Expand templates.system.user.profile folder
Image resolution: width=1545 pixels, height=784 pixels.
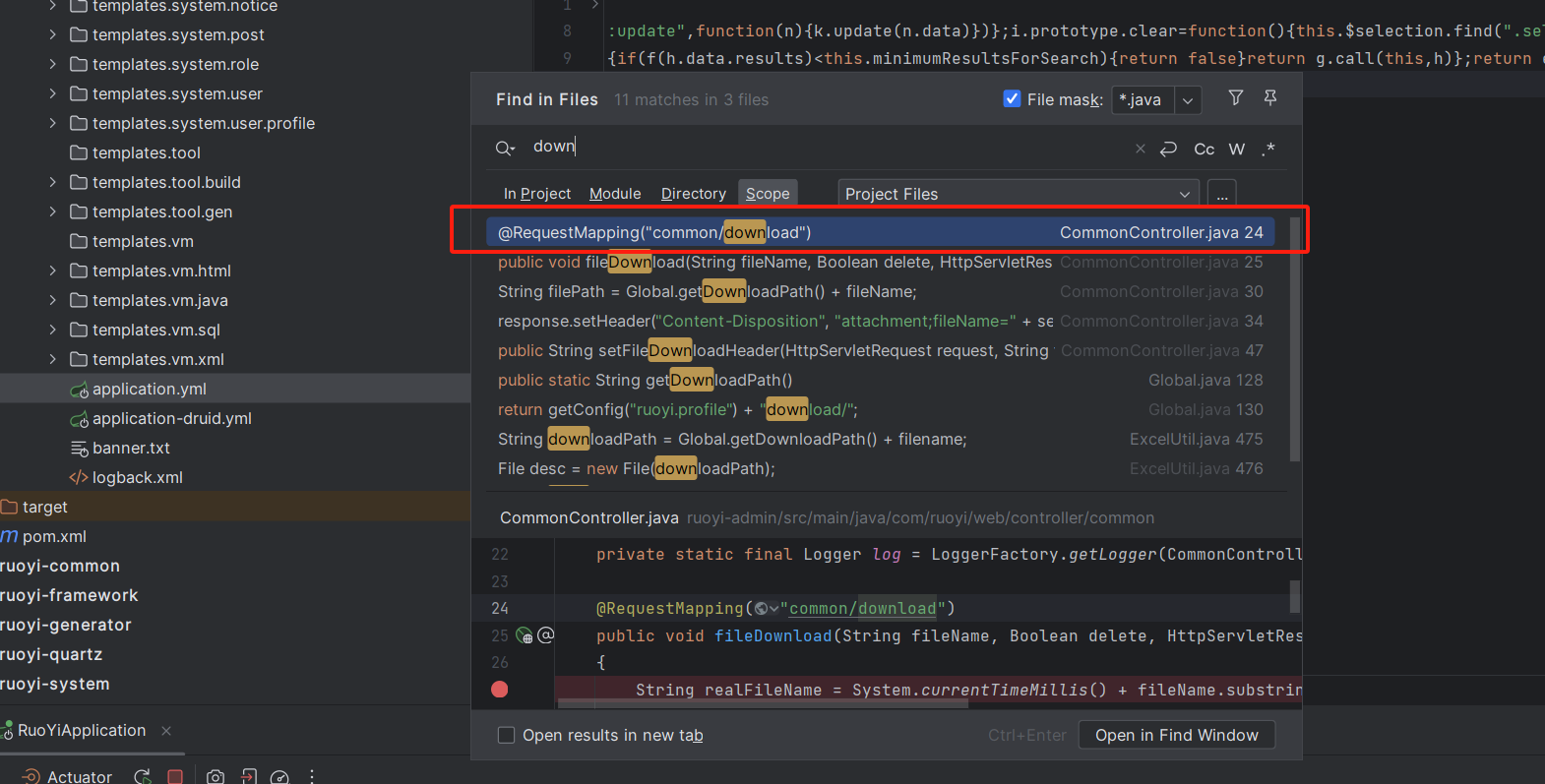coord(52,123)
